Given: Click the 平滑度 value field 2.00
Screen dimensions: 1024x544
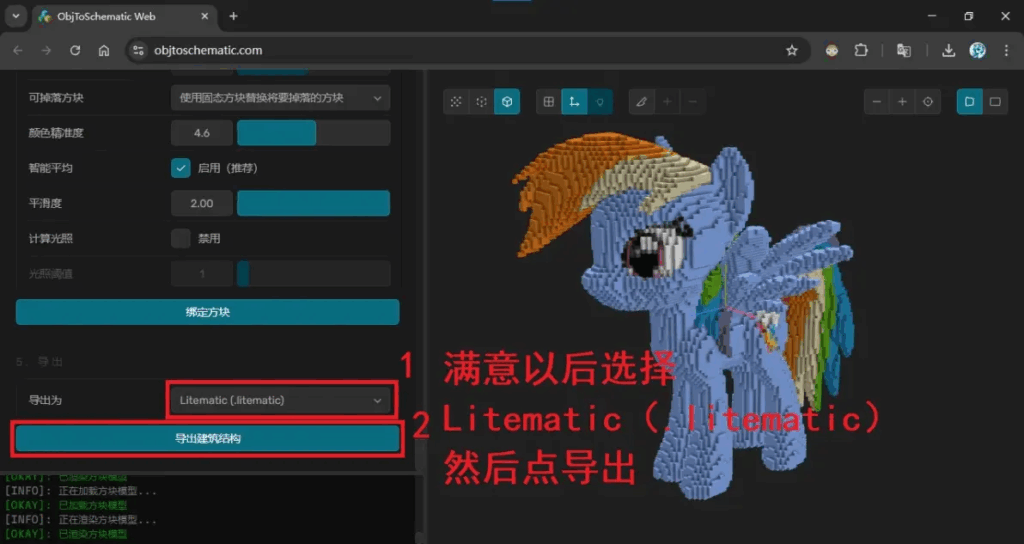Looking at the screenshot, I should (202, 204).
